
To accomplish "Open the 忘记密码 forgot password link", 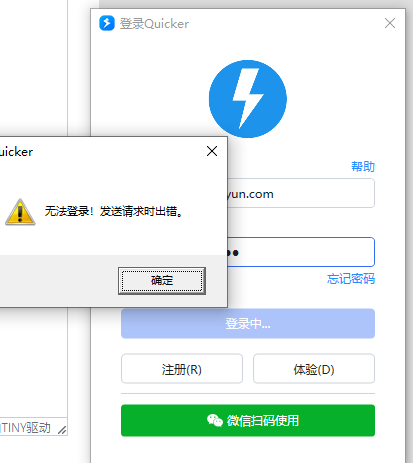I will (351, 279).
